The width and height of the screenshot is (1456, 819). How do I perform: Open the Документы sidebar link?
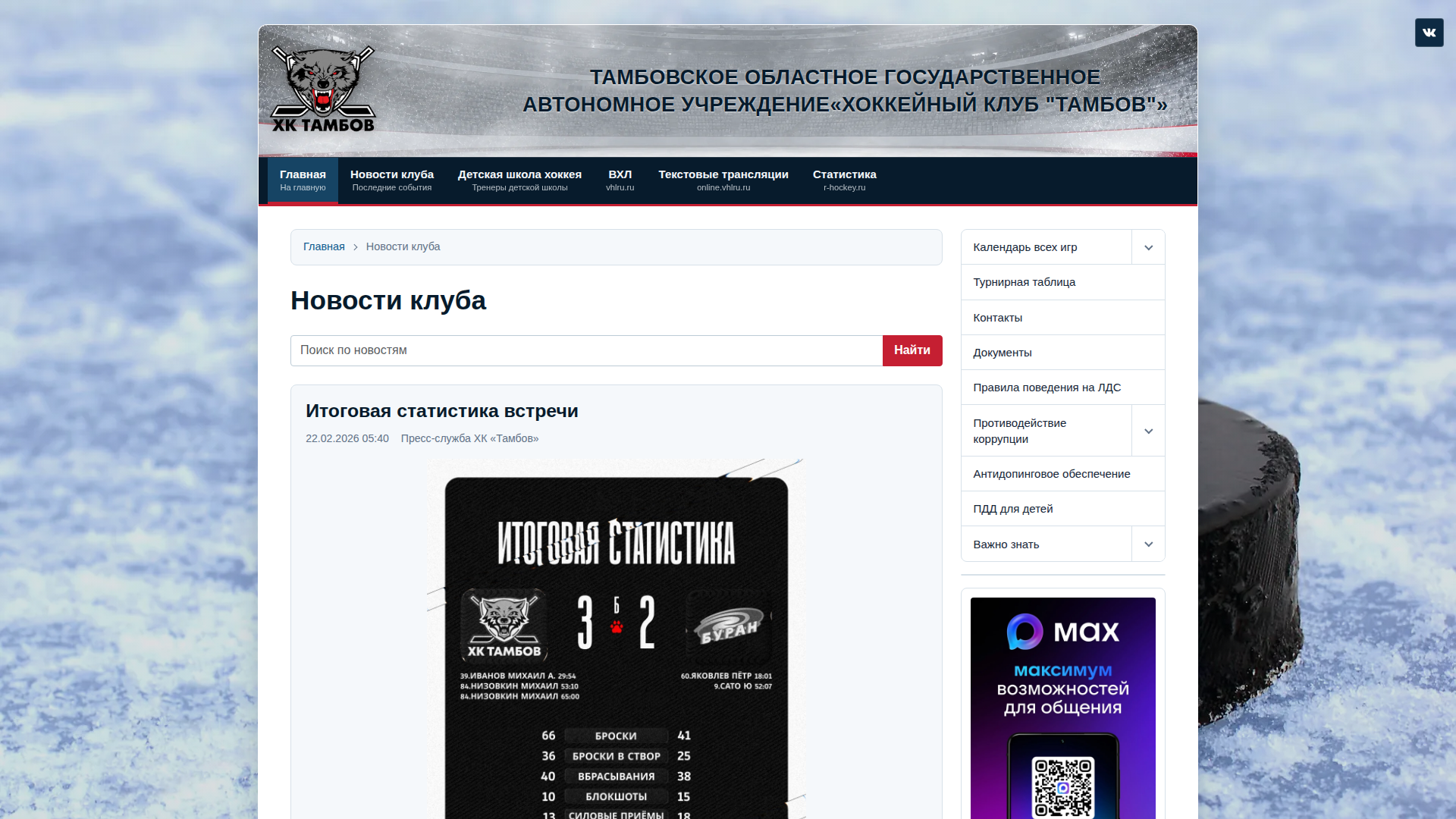[1062, 353]
